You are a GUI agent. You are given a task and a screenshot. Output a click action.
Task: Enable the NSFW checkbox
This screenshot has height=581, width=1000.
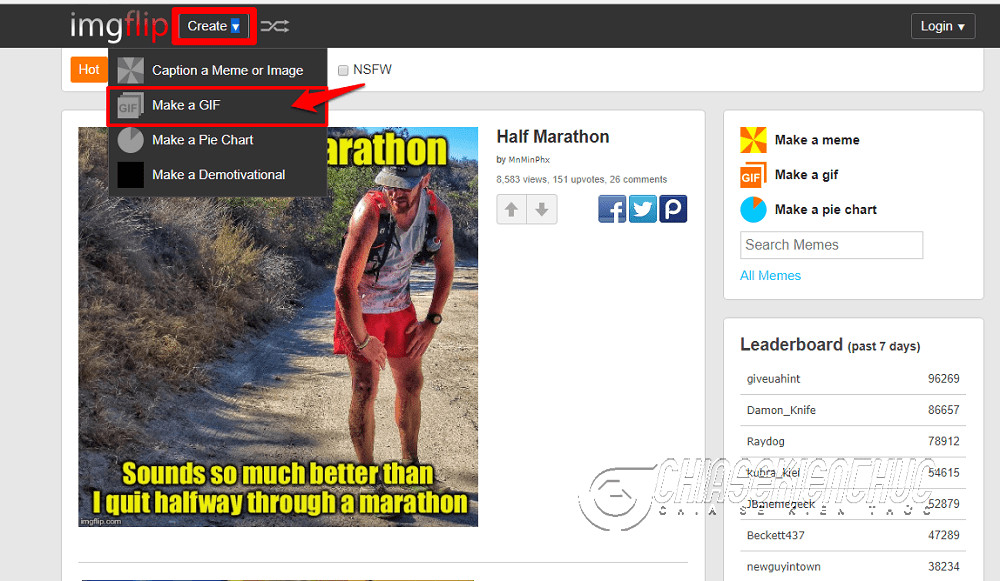[343, 70]
